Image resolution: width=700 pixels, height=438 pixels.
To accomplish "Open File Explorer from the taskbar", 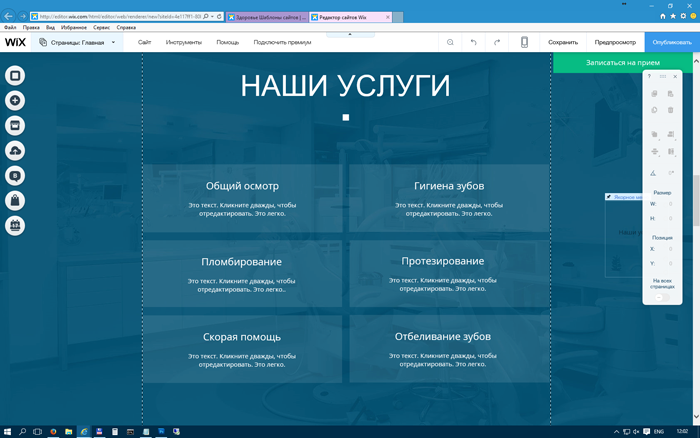I will pyautogui.click(x=68, y=432).
